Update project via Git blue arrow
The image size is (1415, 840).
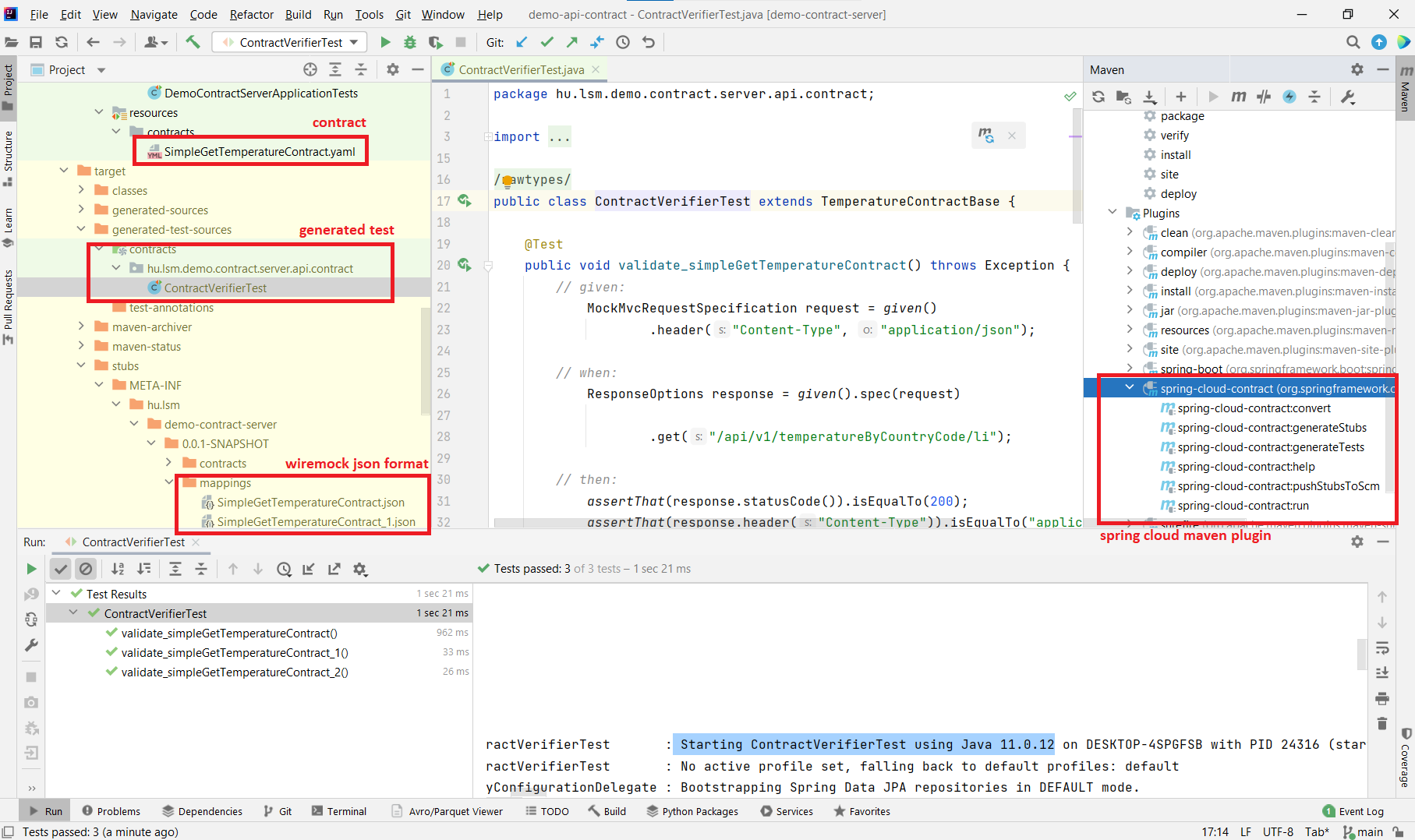click(522, 42)
